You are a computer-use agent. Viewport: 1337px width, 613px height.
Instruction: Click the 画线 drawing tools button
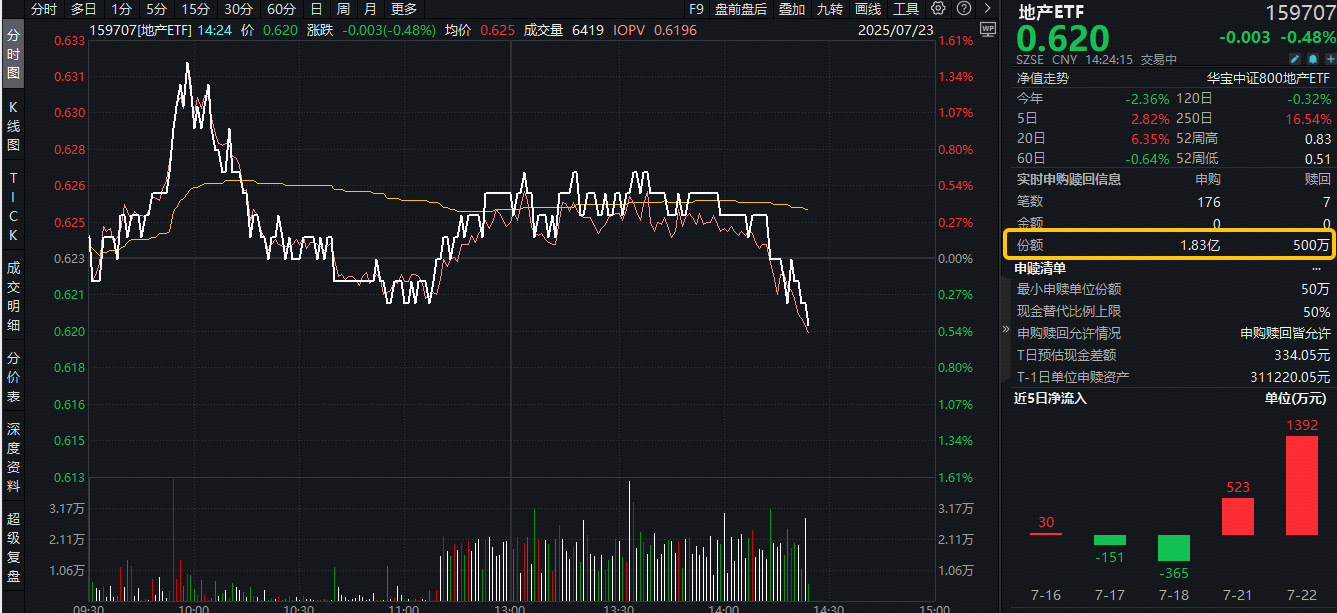[867, 9]
